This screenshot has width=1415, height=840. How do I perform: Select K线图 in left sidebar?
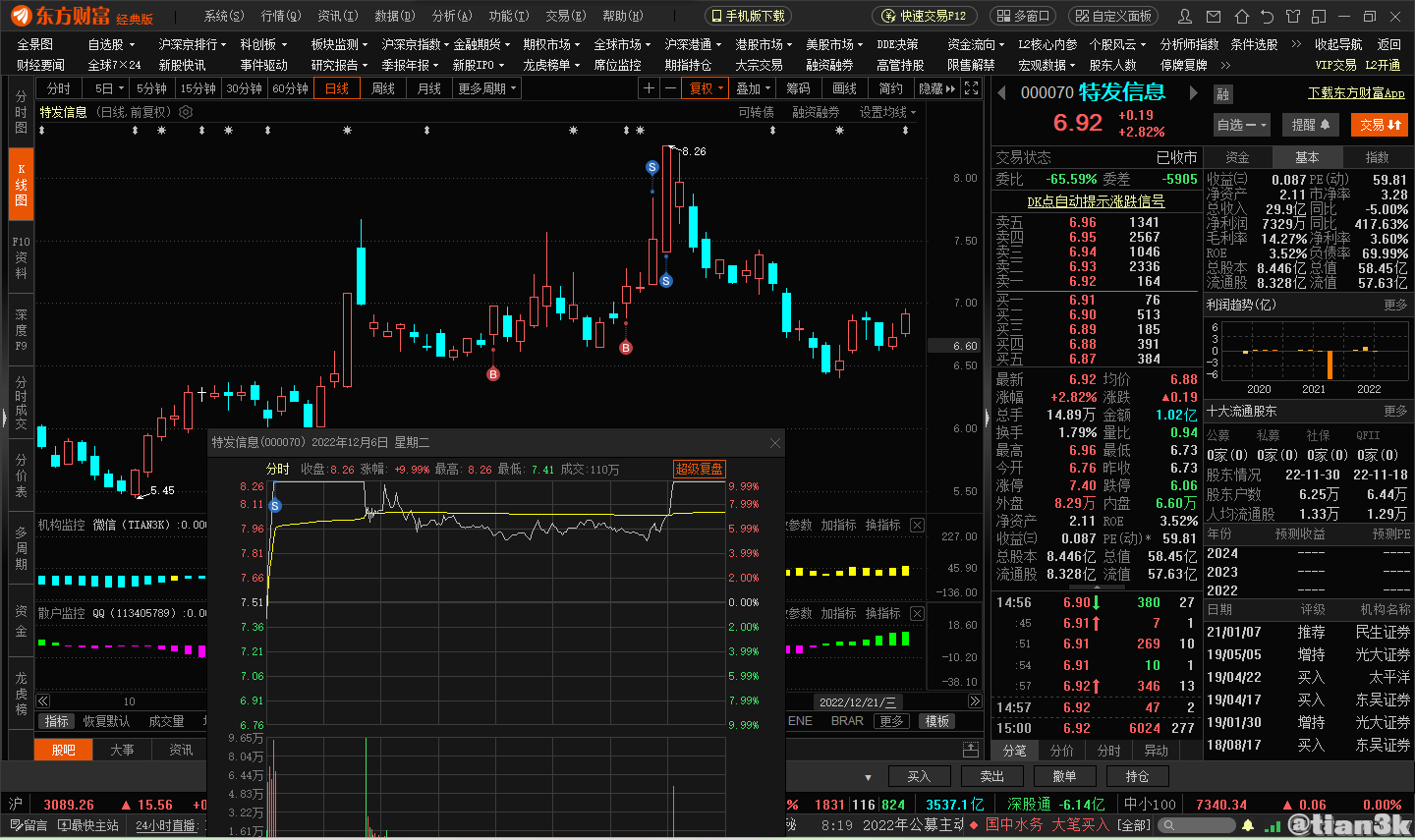pos(21,185)
